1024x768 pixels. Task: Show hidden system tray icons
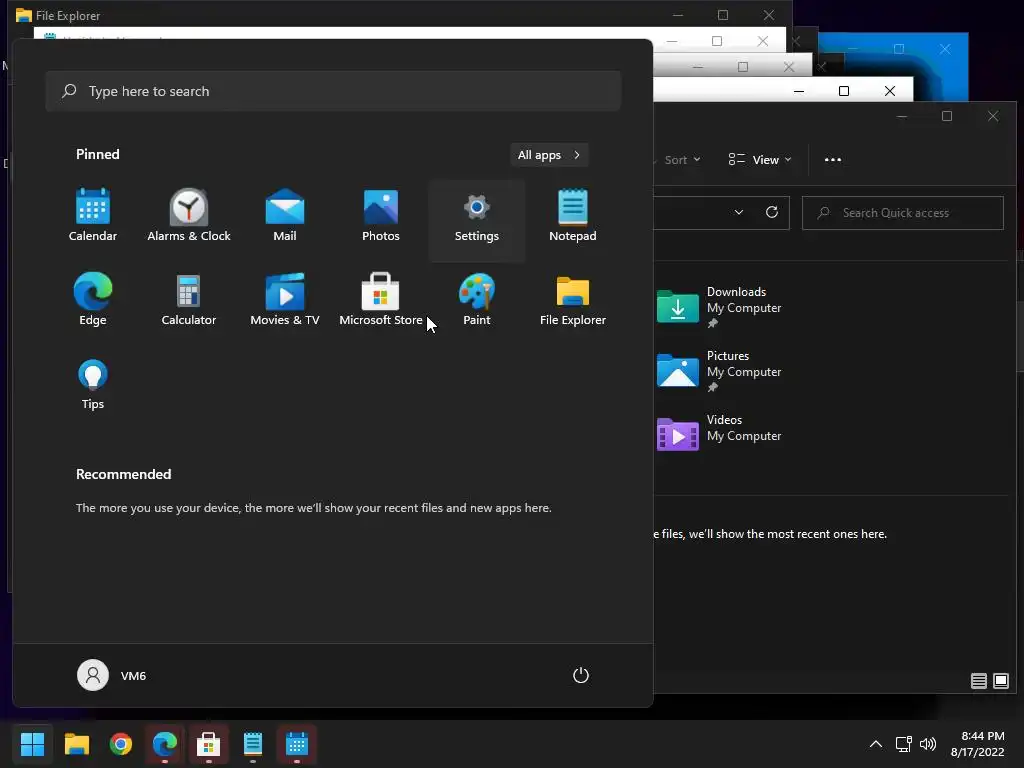click(876, 744)
